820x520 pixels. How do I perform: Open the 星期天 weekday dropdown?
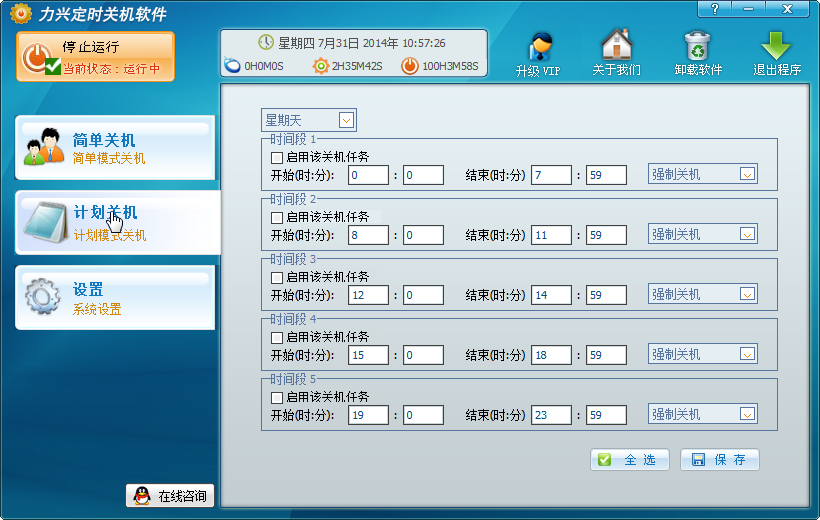coord(309,120)
